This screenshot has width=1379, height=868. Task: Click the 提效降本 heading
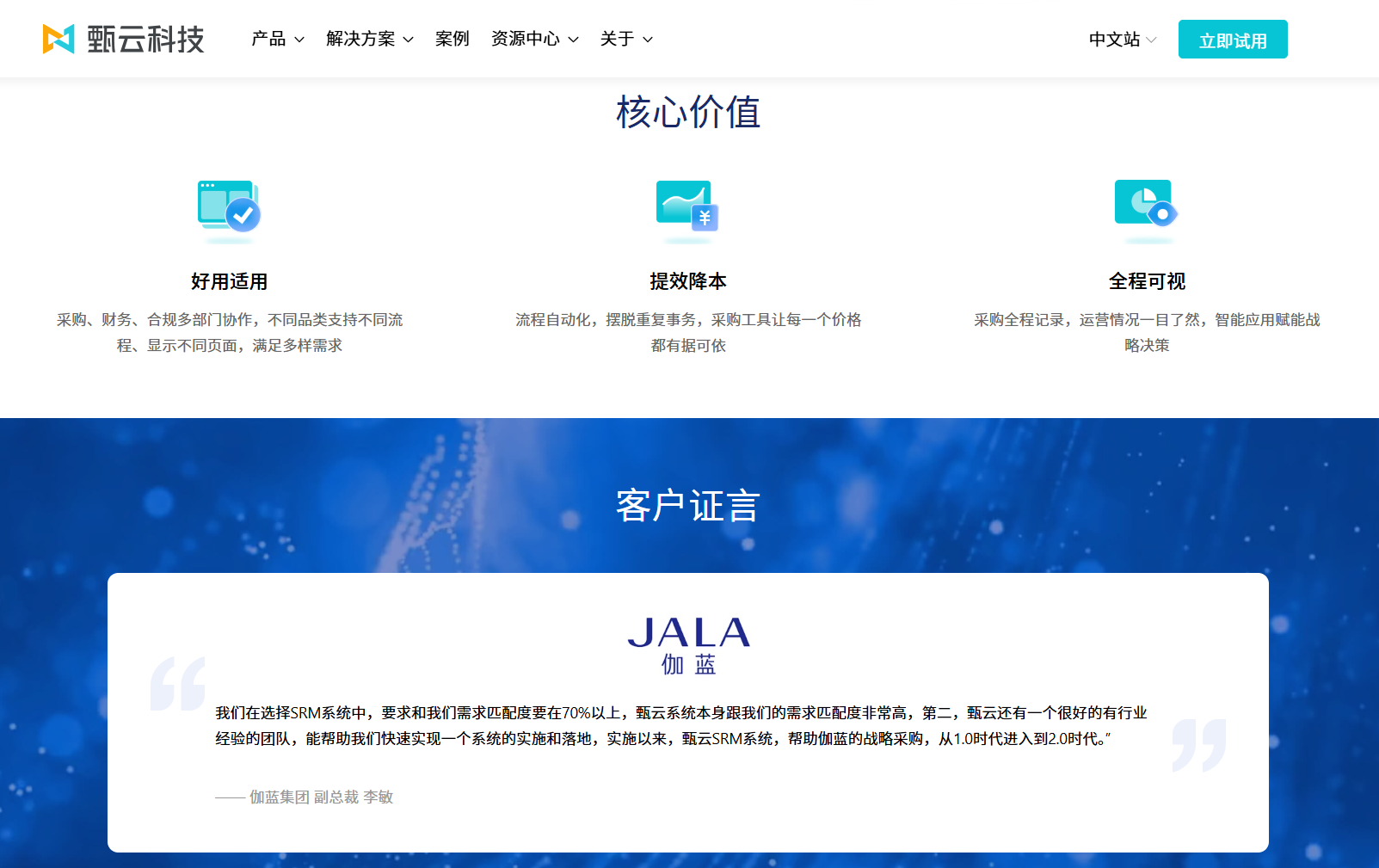coord(688,281)
